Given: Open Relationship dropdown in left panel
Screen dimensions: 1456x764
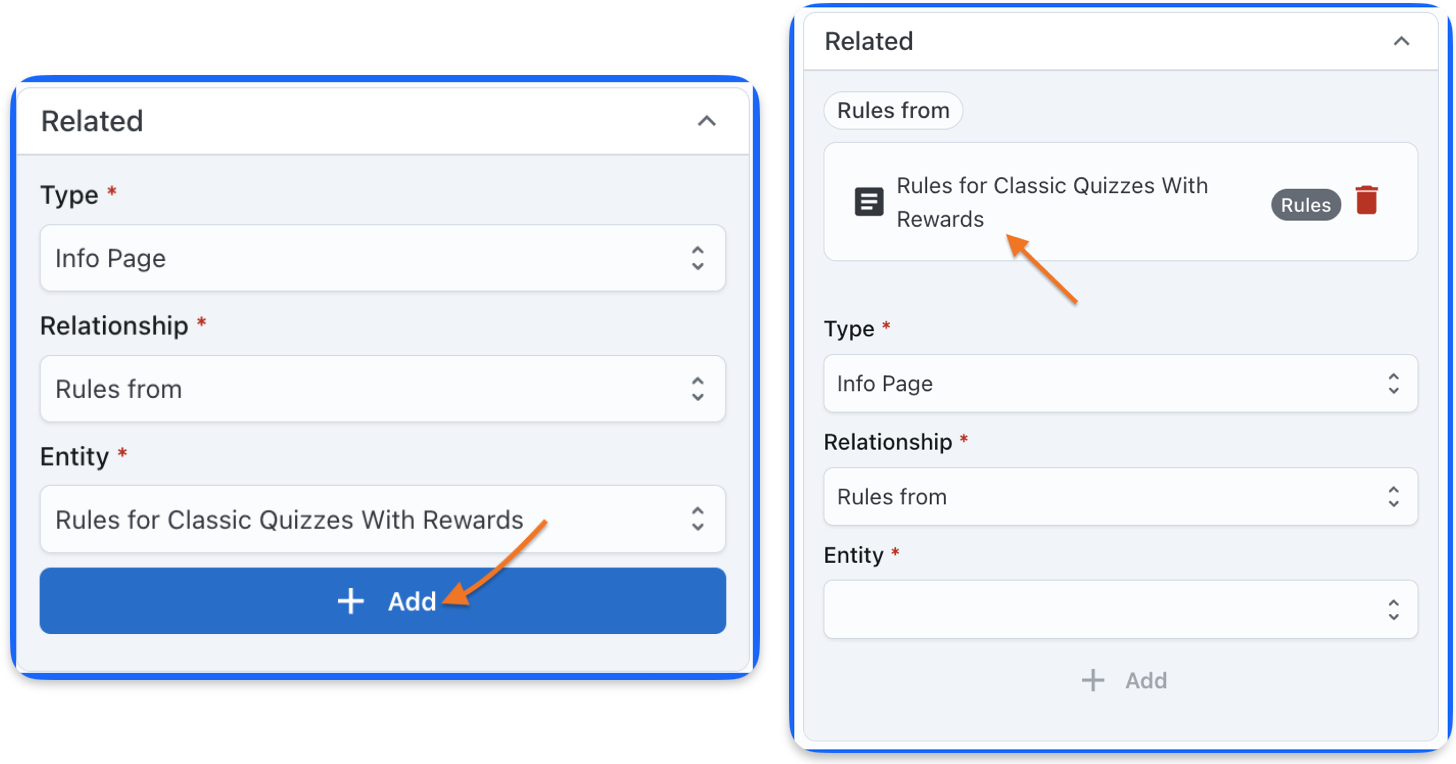Looking at the screenshot, I should (382, 389).
